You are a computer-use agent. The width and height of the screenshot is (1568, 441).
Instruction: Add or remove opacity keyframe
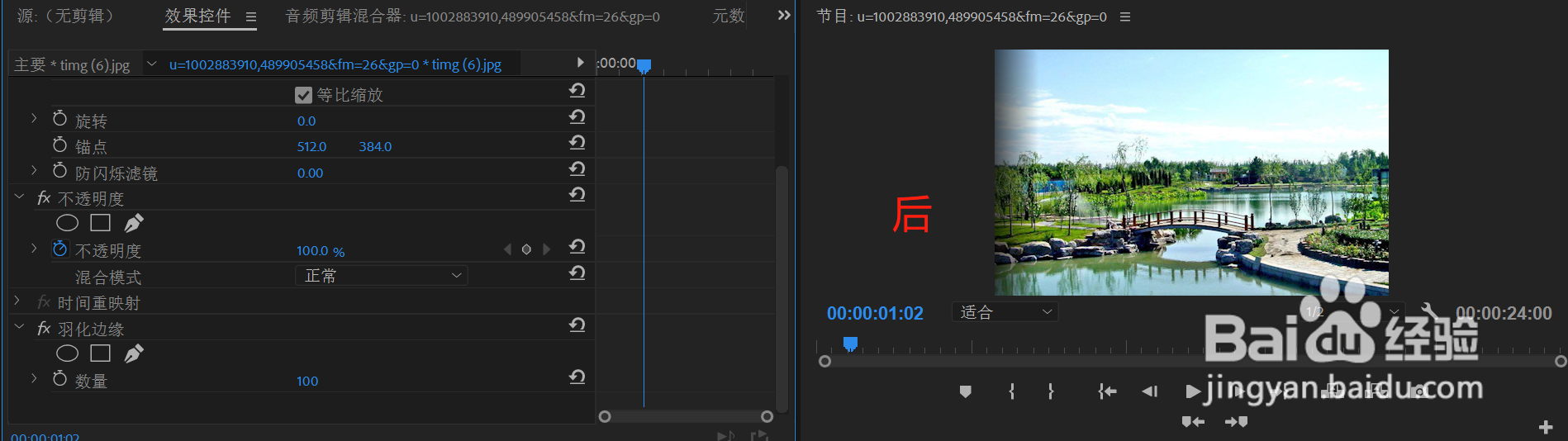point(526,249)
